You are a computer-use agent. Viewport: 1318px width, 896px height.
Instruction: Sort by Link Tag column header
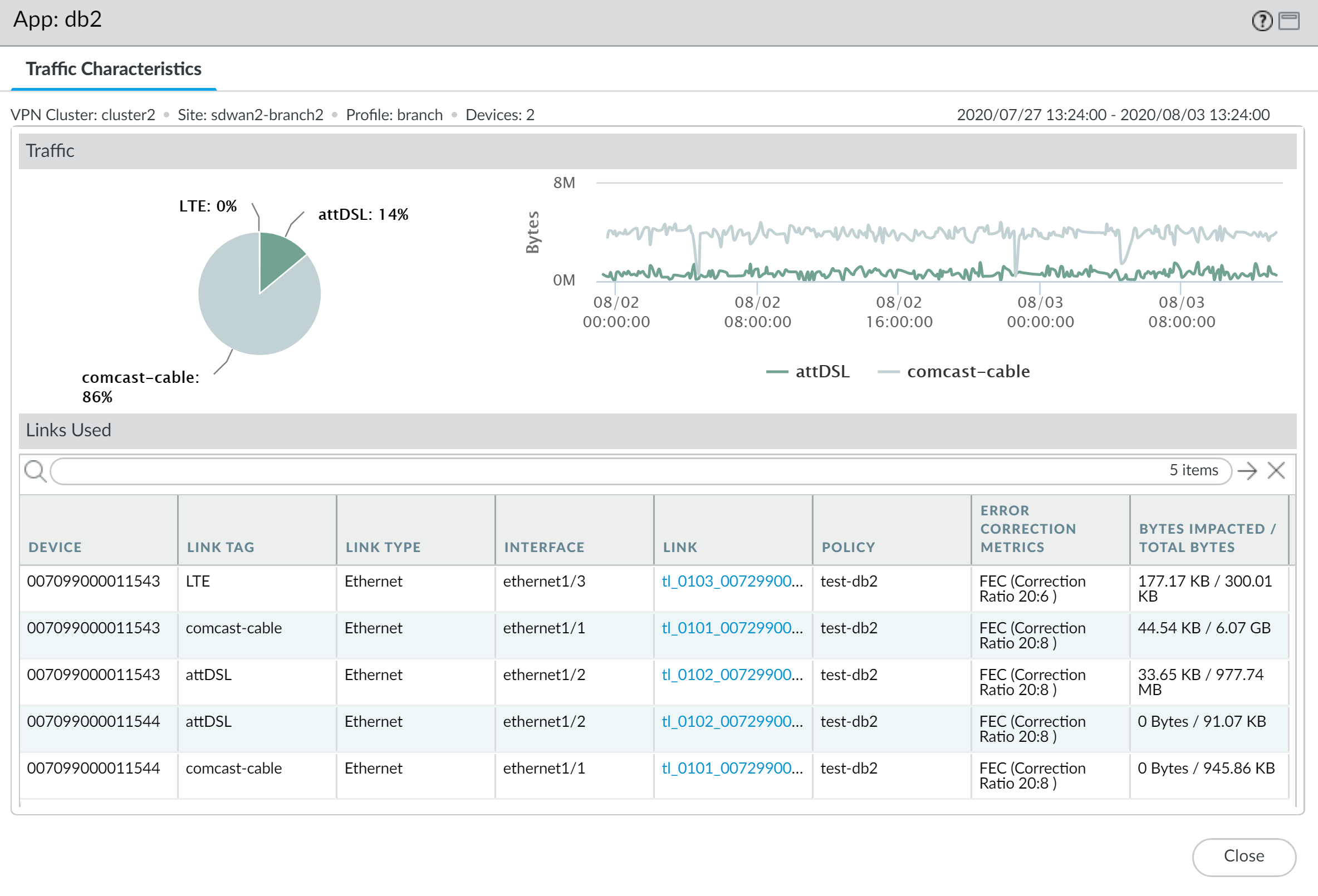(x=220, y=548)
